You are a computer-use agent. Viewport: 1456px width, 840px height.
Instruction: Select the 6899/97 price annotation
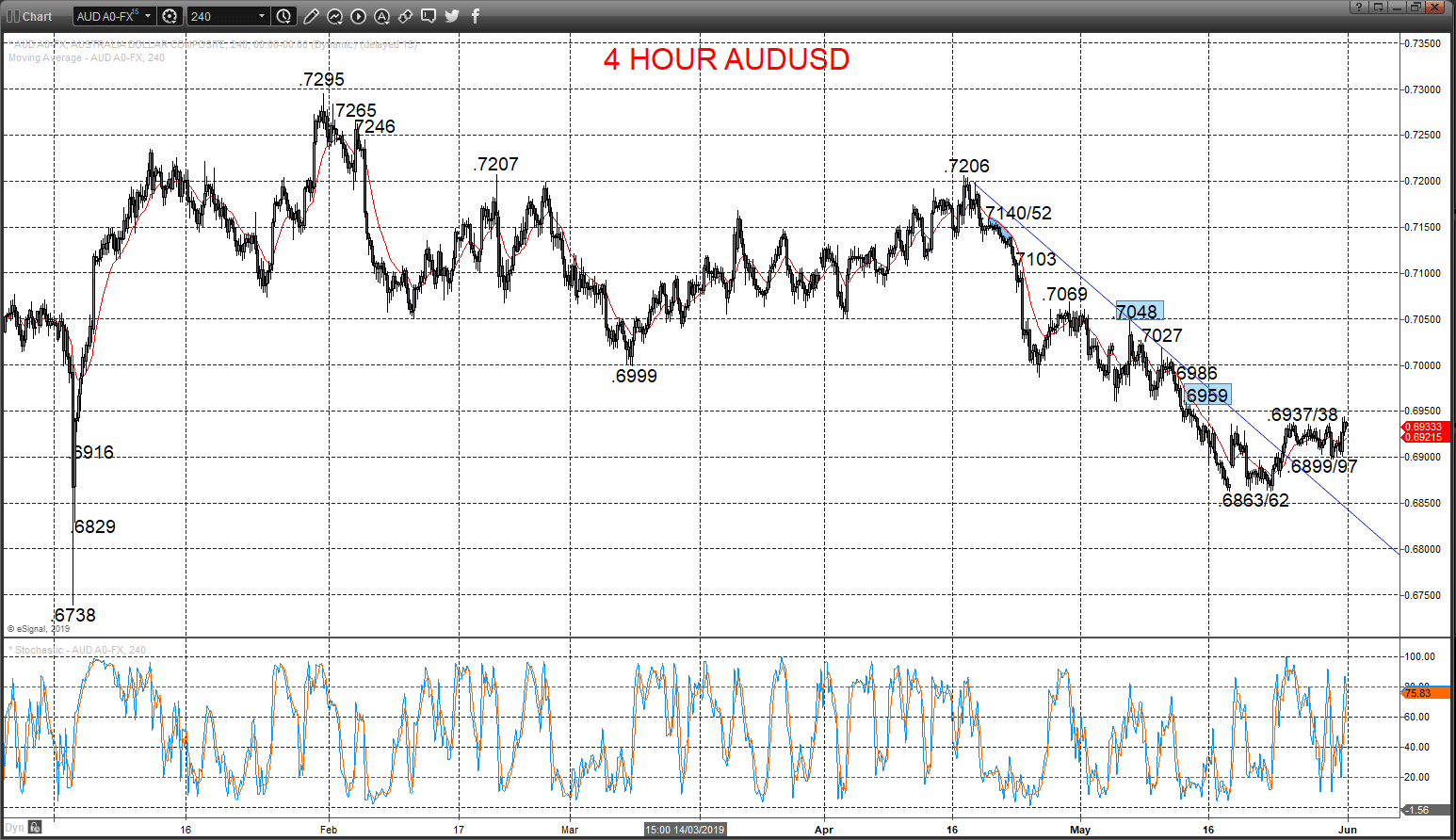point(1324,467)
